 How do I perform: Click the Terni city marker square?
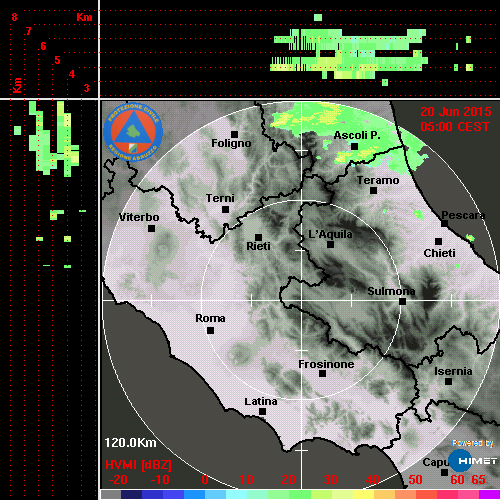pyautogui.click(x=225, y=210)
